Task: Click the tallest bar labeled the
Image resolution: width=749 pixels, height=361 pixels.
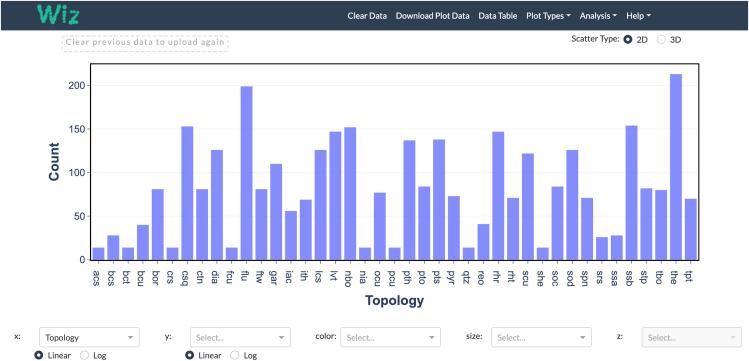Action: (x=676, y=167)
